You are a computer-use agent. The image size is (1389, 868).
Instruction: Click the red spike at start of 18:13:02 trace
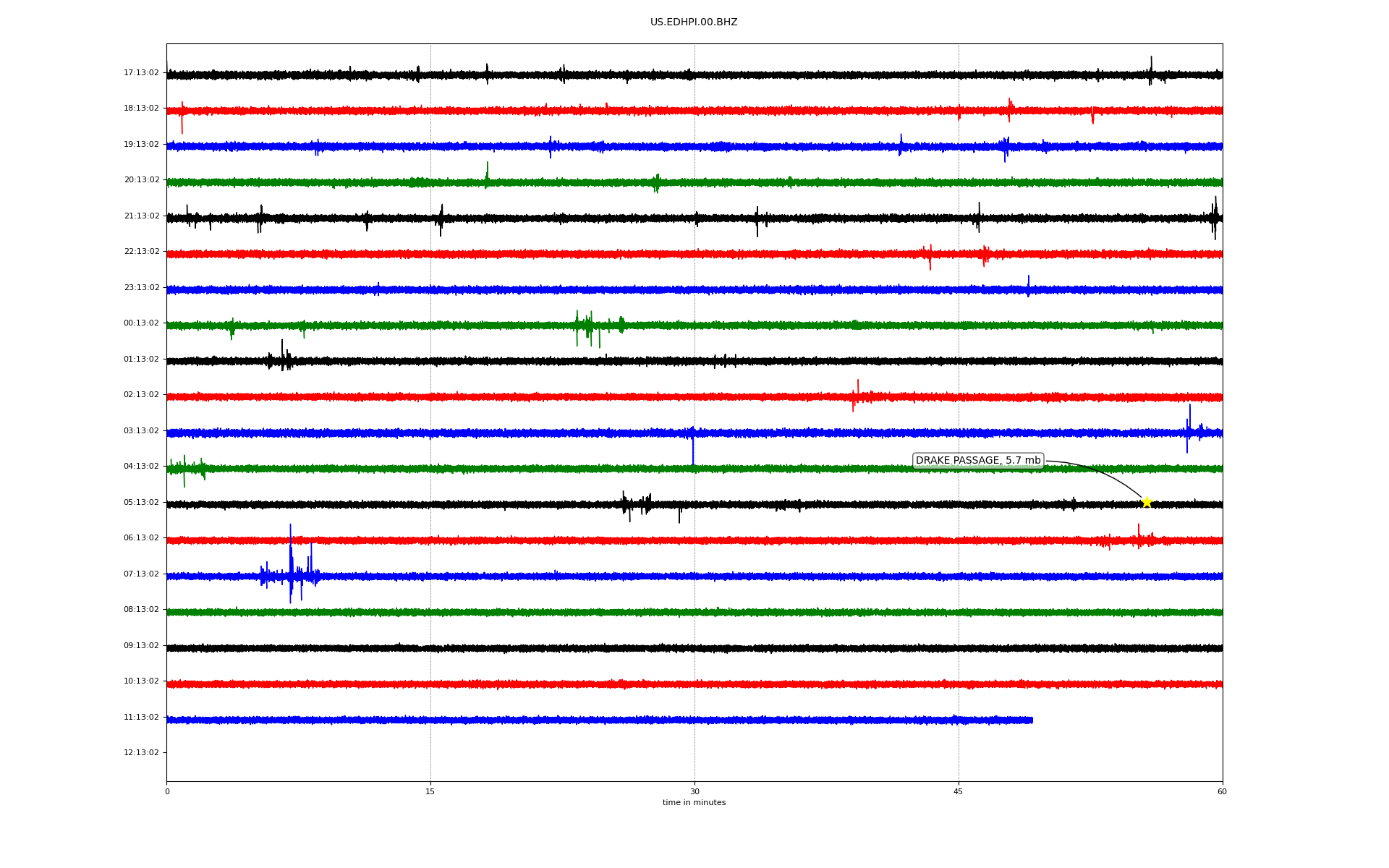coord(182,116)
